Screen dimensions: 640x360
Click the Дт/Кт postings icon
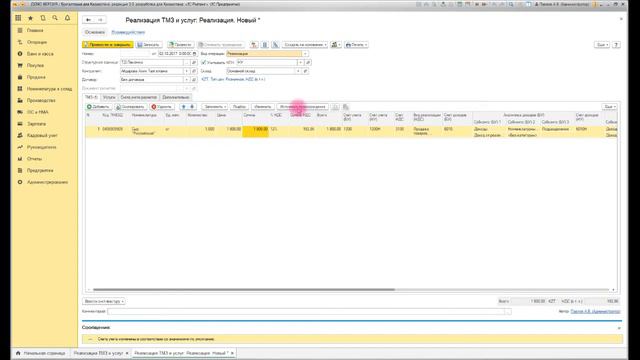[254, 44]
